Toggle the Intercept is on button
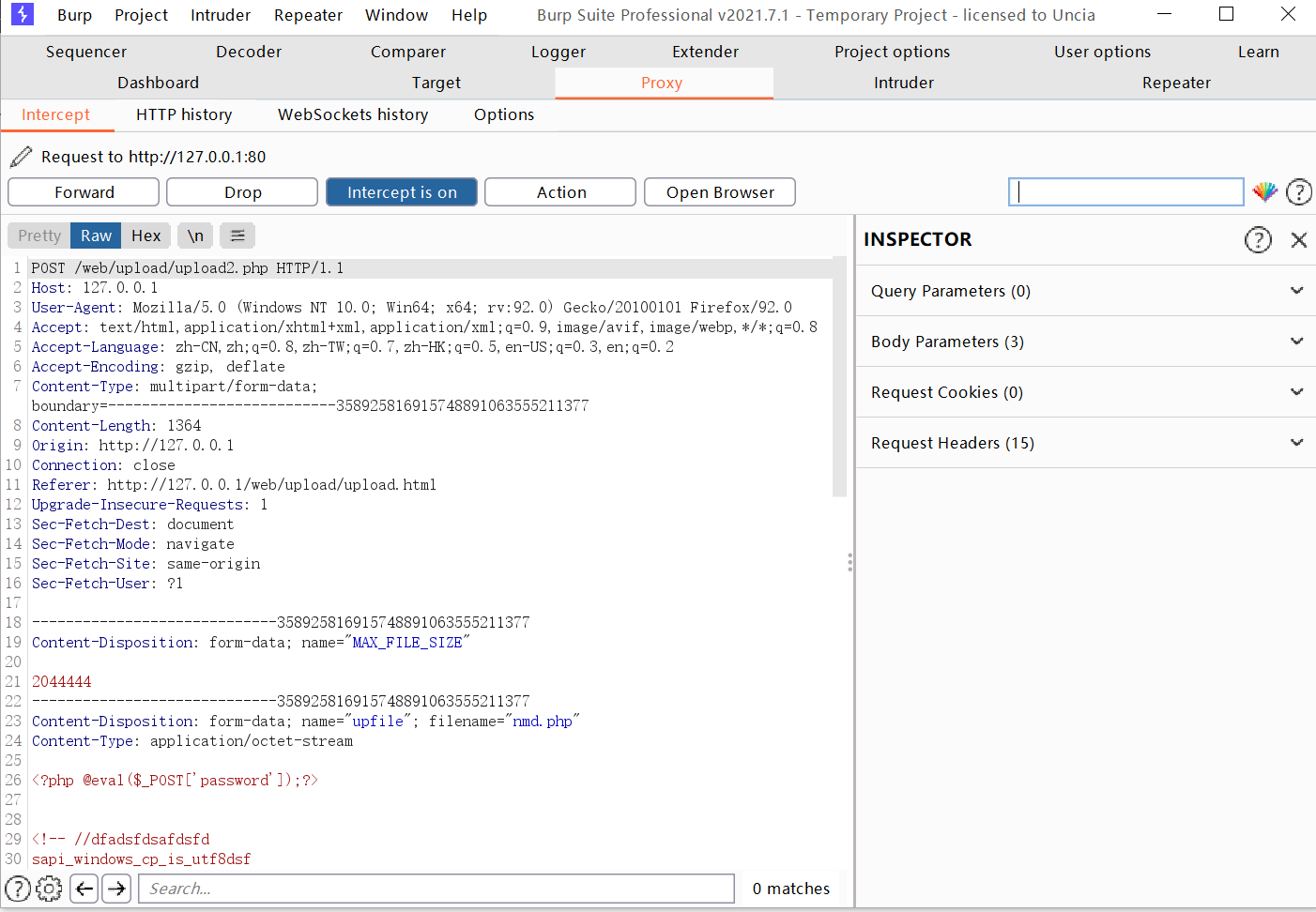The height and width of the screenshot is (912, 1316). (402, 192)
